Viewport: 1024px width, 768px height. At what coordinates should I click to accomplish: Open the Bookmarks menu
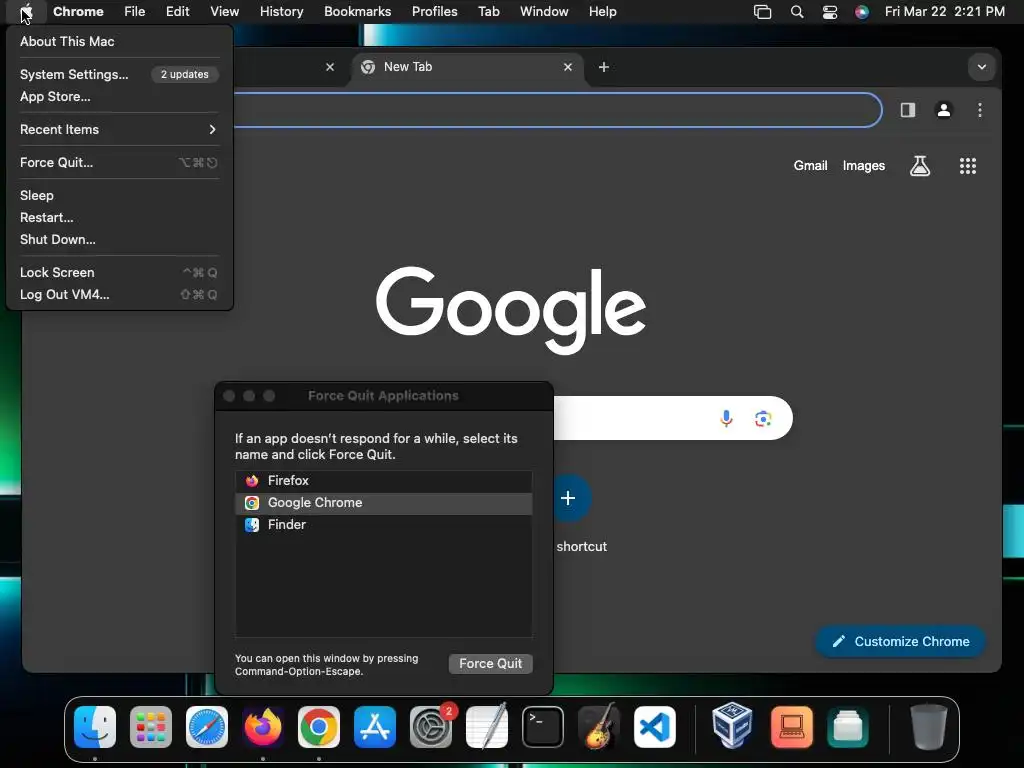[357, 12]
